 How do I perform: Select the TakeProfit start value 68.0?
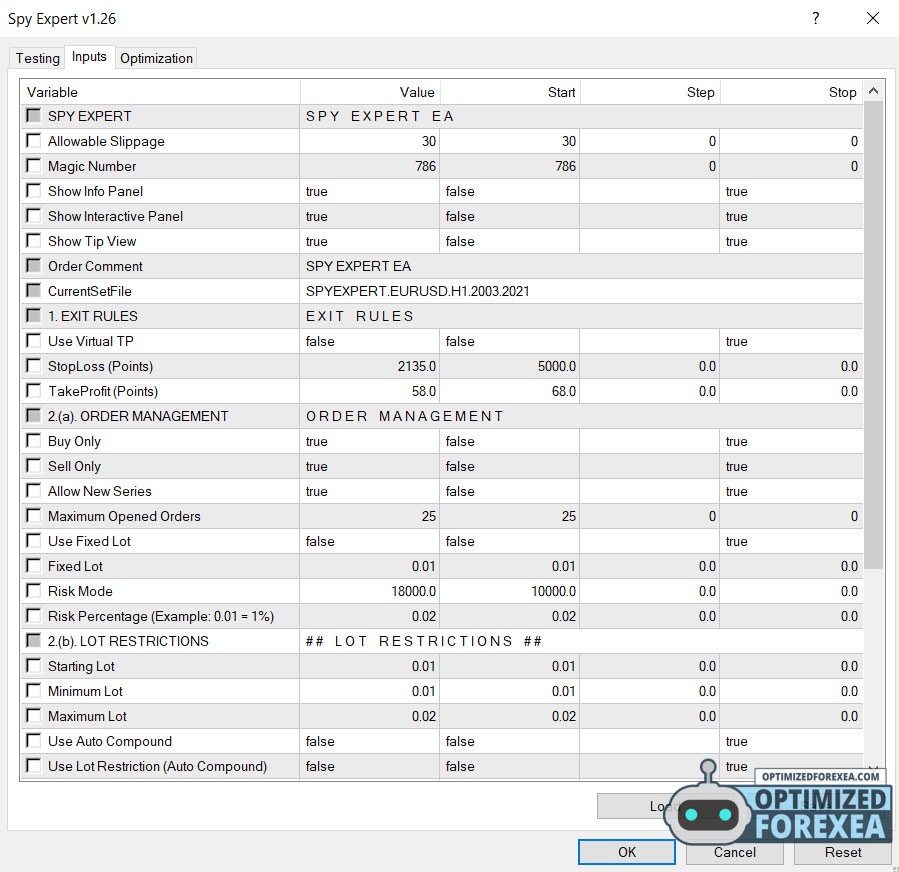point(510,391)
